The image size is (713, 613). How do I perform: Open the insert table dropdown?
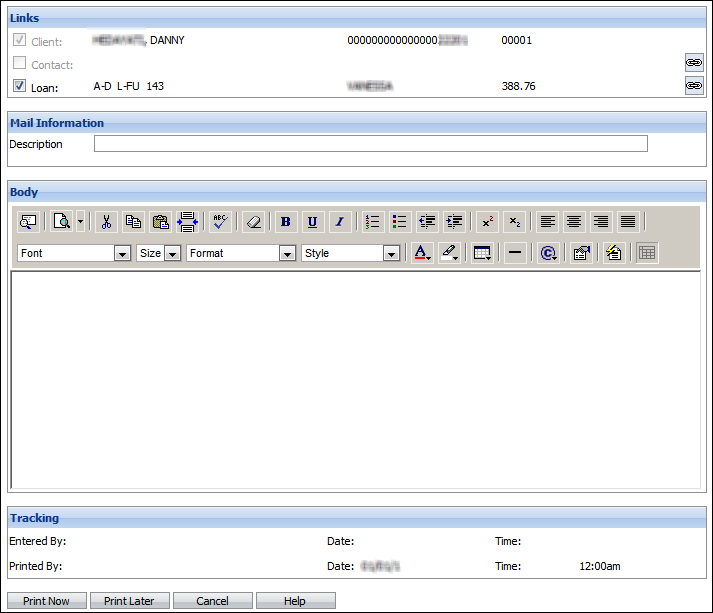click(x=482, y=253)
